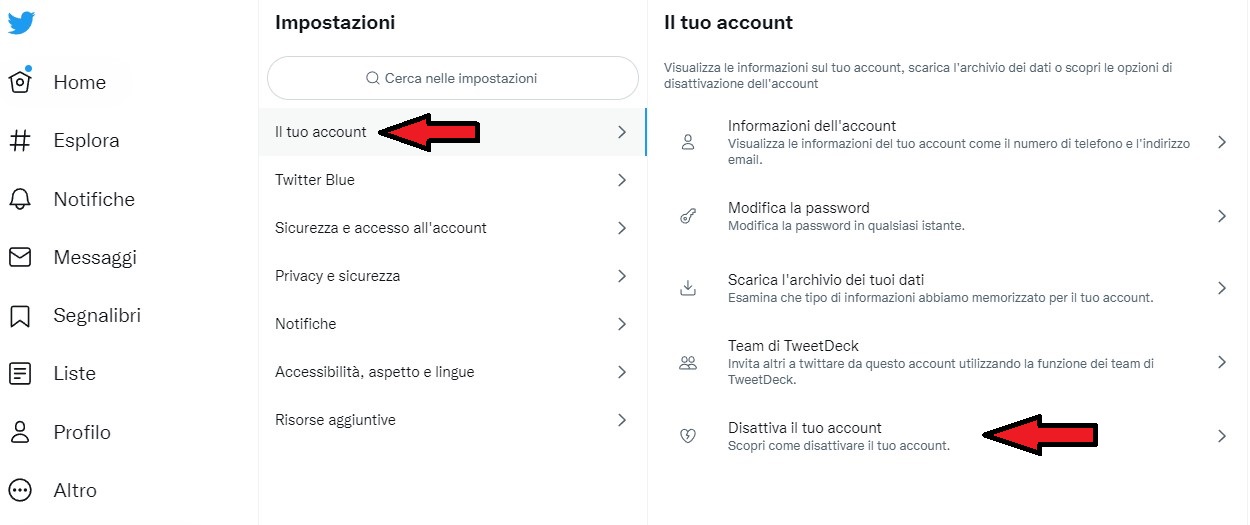The height and width of the screenshot is (525, 1250).
Task: Open Disattiva il tuo account link
Action: point(948,436)
